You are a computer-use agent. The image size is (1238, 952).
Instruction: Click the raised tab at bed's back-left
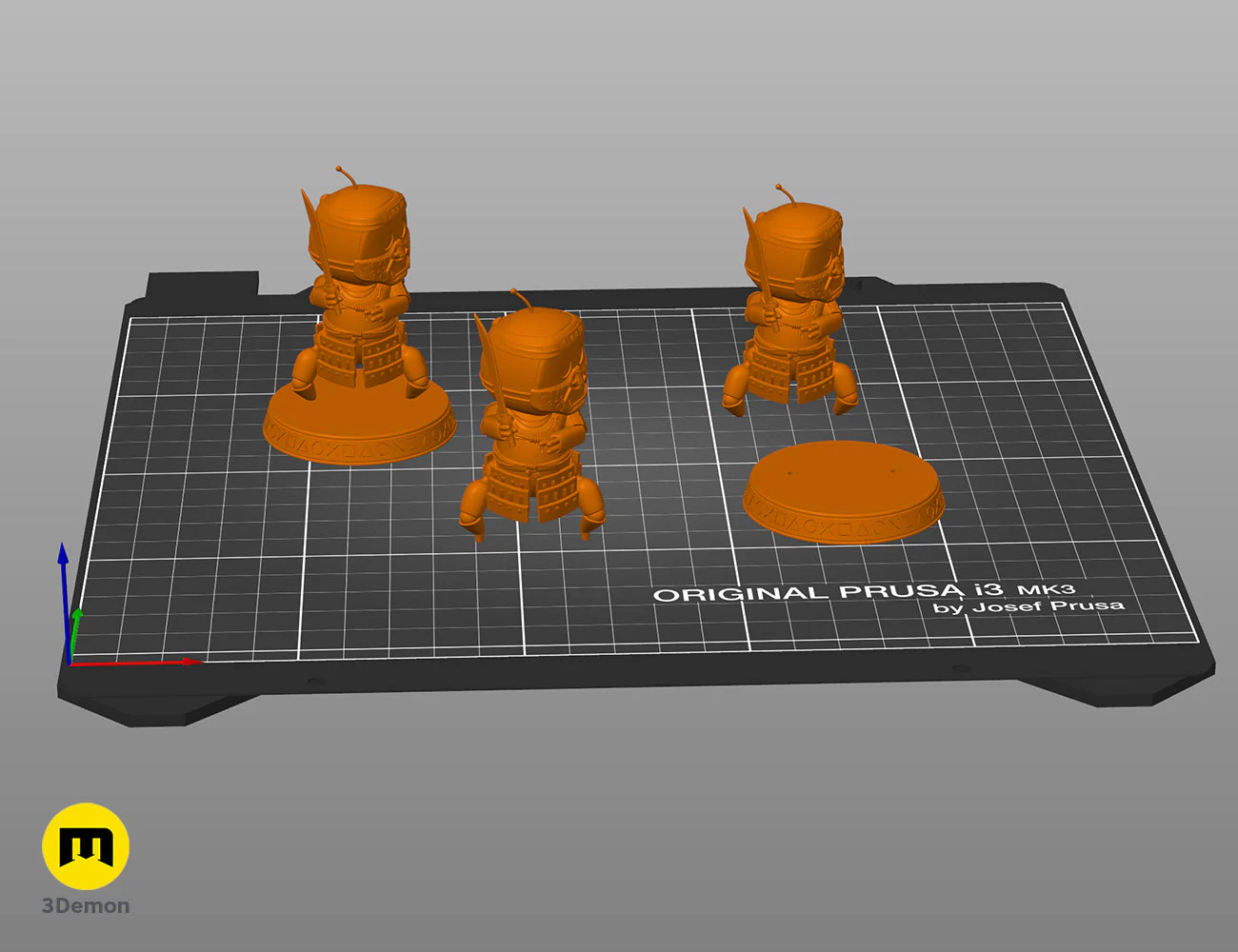pyautogui.click(x=202, y=285)
